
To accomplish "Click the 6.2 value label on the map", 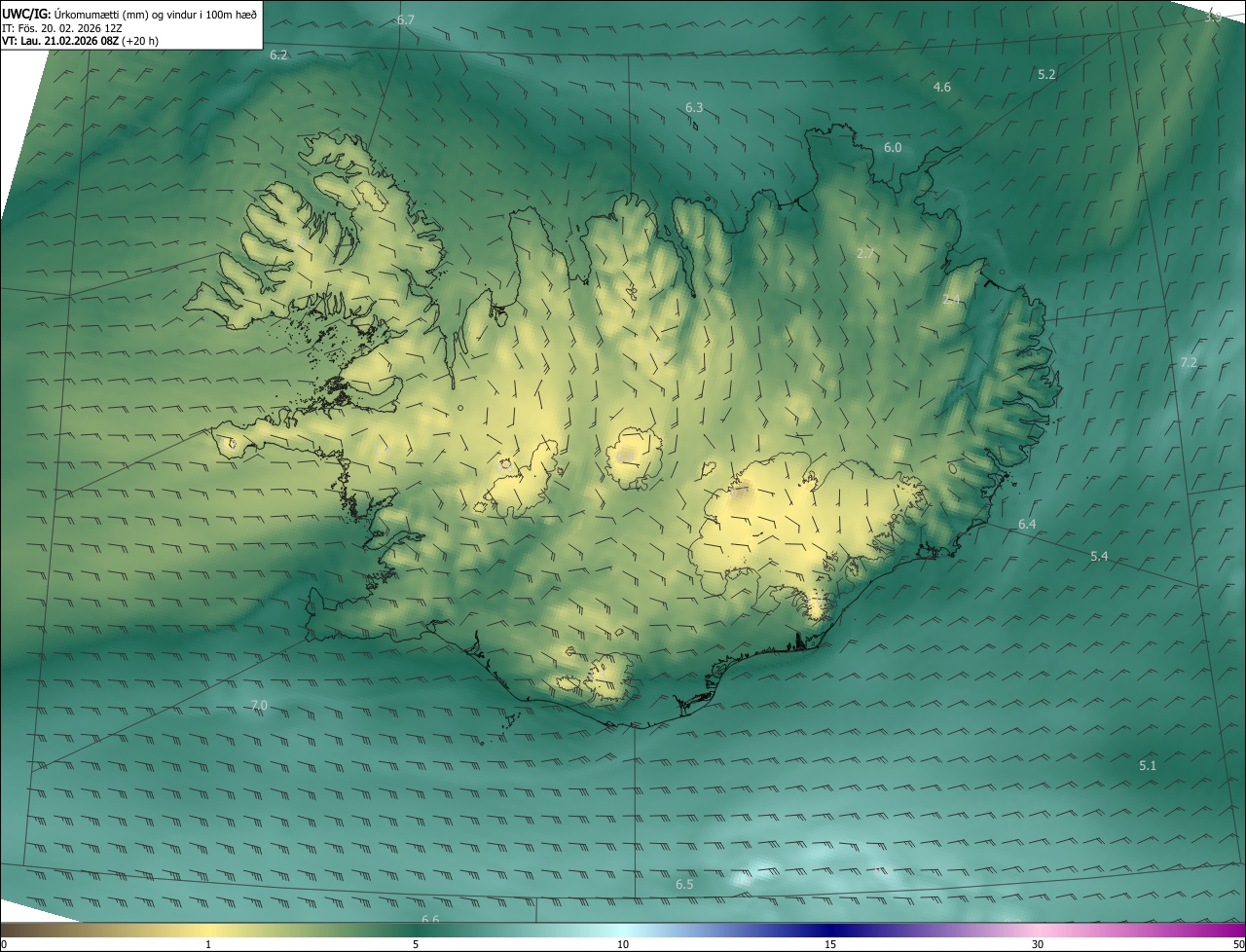I will [278, 55].
